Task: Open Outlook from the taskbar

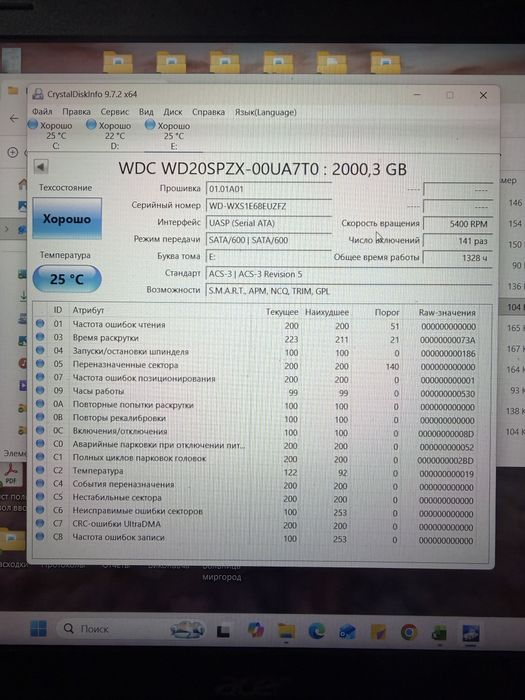Action: [347, 632]
